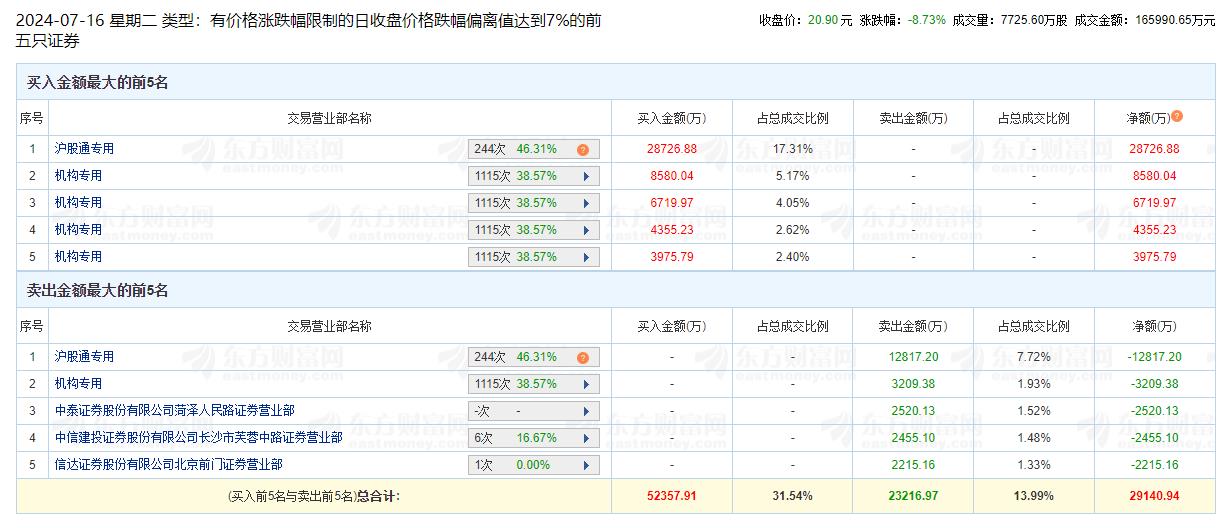Click the question icon in the sell-side 沪股通专用 row
This screenshot has height=528, width=1231.
coord(583,357)
